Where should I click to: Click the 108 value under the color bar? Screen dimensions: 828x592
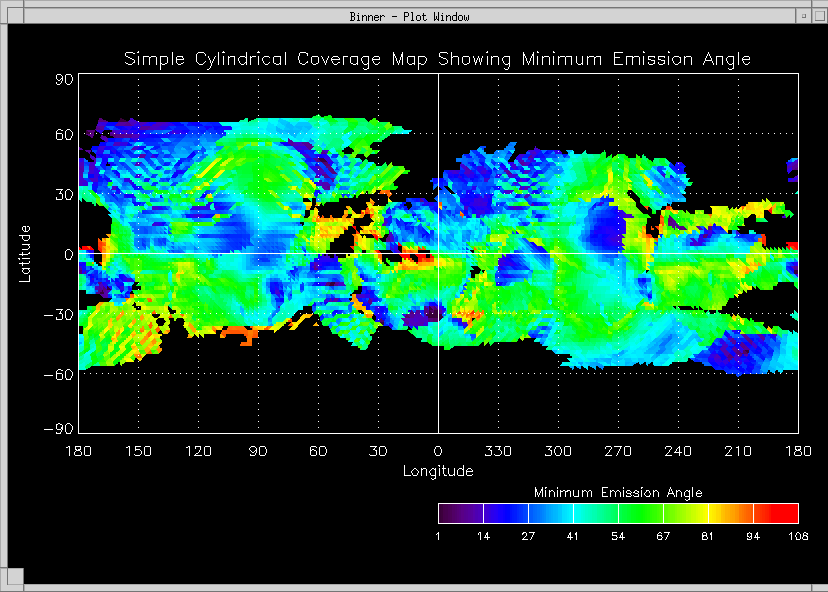coord(798,537)
